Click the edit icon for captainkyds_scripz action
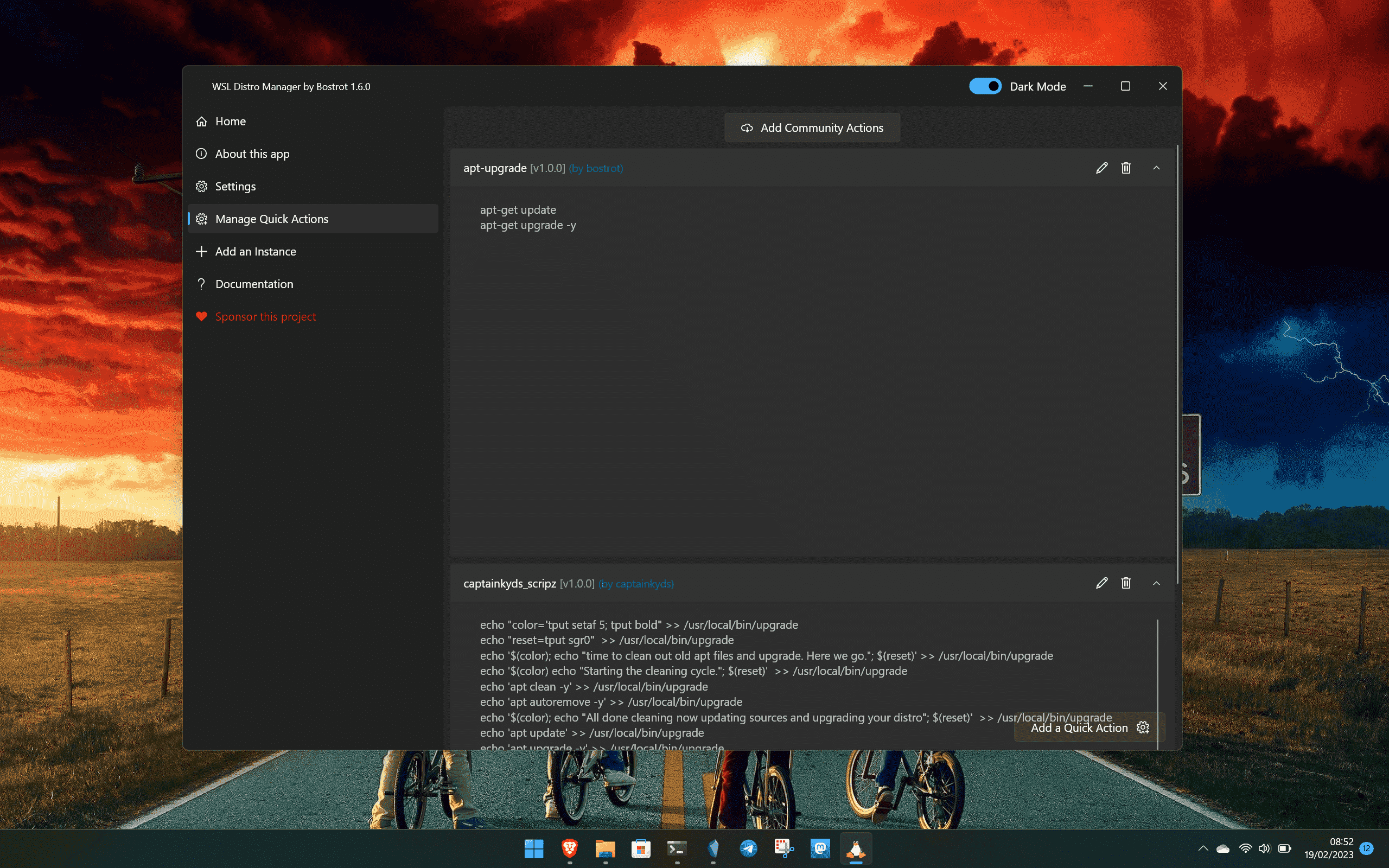 pos(1102,583)
